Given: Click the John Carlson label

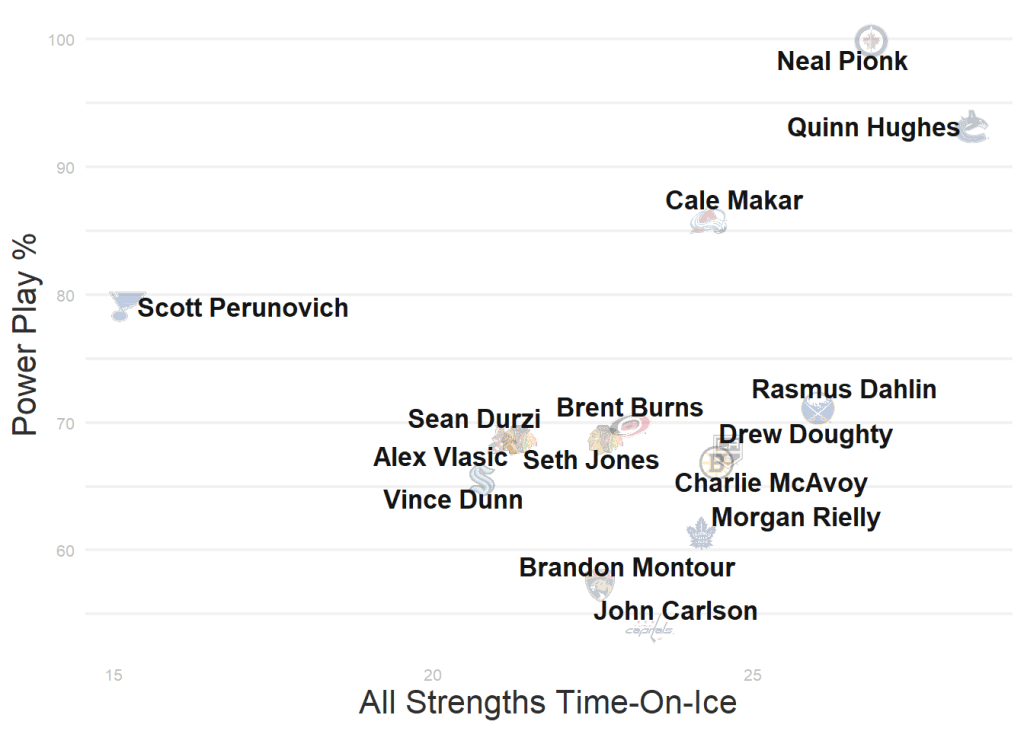Looking at the screenshot, I should click(675, 611).
